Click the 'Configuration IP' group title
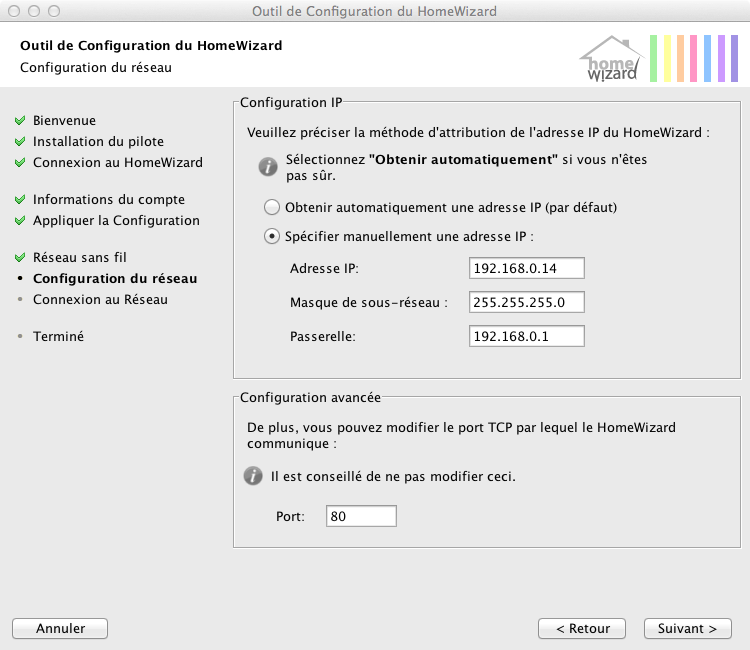This screenshot has width=750, height=650. [x=291, y=102]
